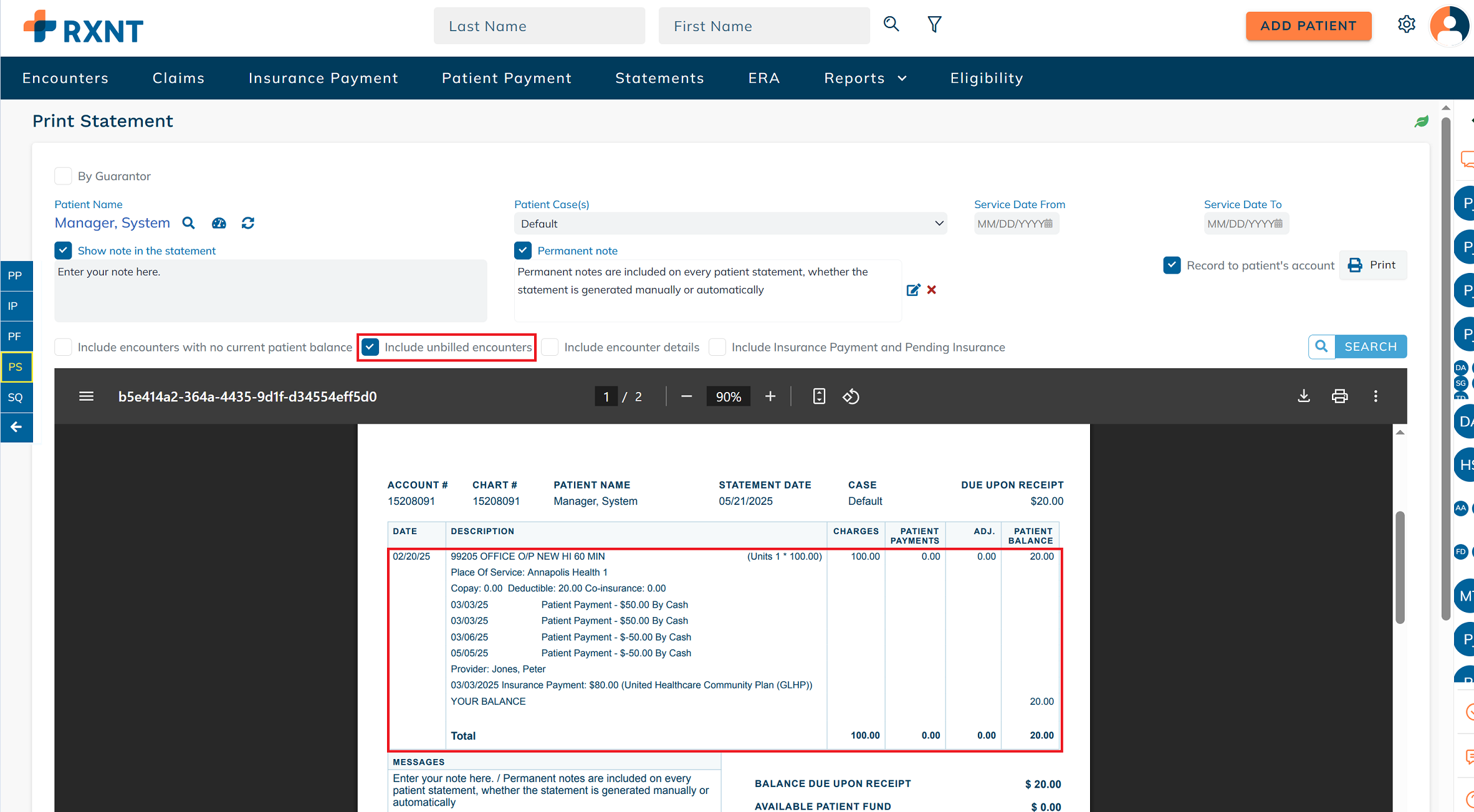Viewport: 1474px width, 812px height.
Task: Open the Patient Case(s) dropdown
Action: [x=730, y=224]
